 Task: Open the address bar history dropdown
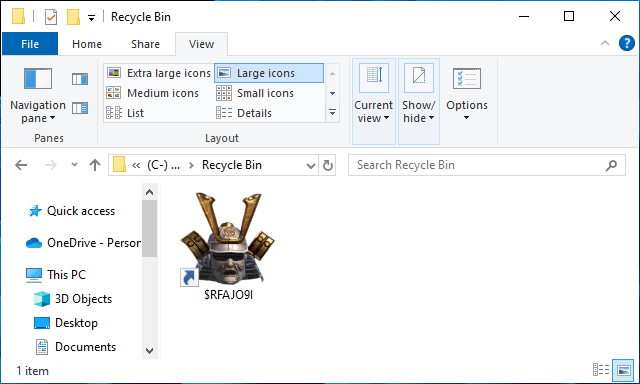click(x=311, y=165)
